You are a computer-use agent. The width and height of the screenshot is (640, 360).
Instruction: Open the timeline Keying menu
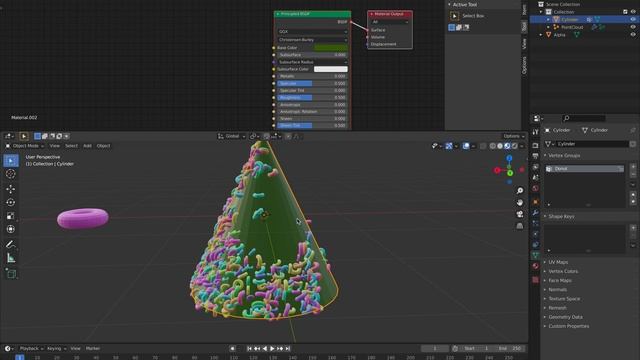point(56,349)
